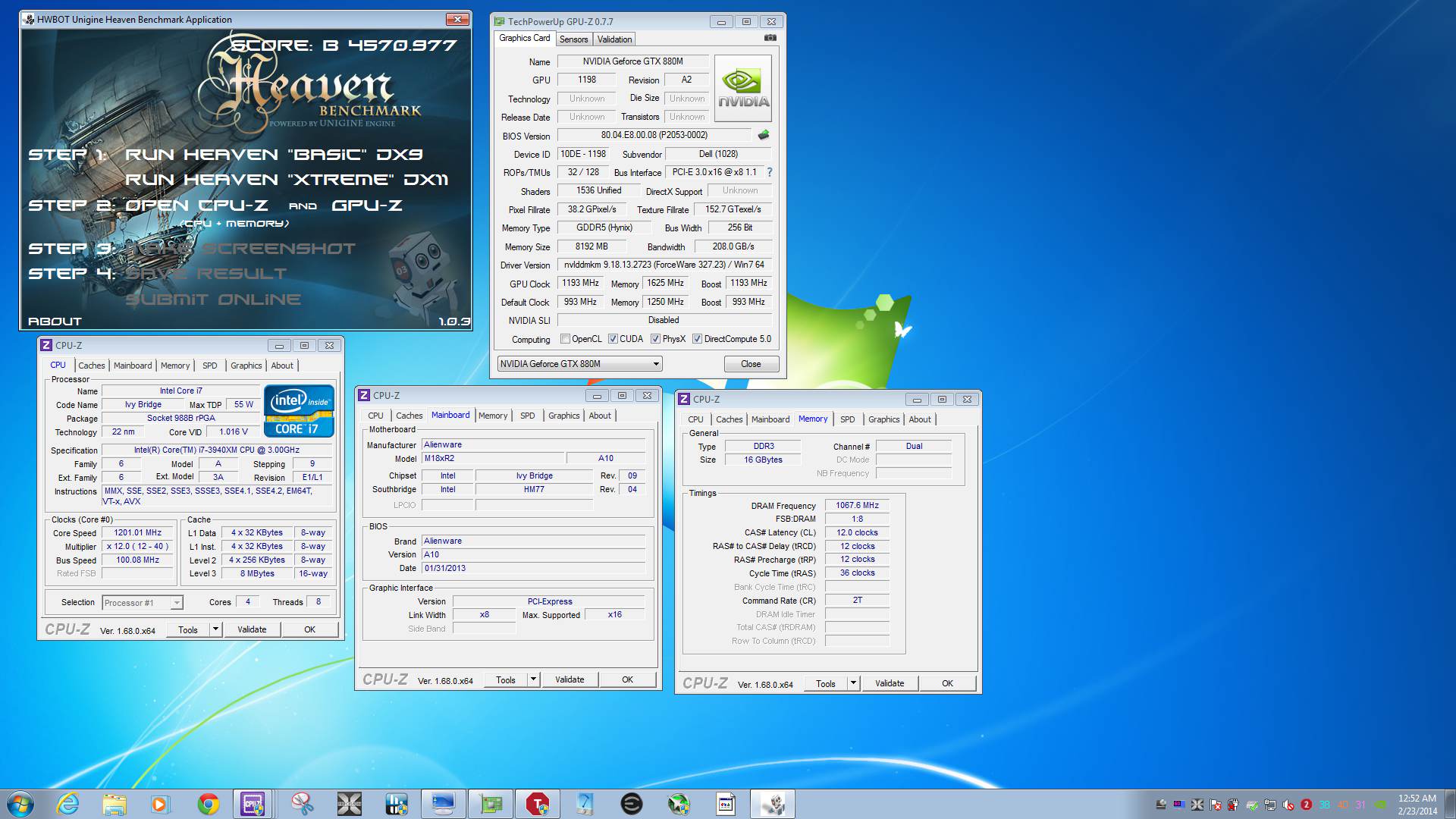Click the GPU-Z screenshot camera icon
1456x819 pixels.
[770, 38]
